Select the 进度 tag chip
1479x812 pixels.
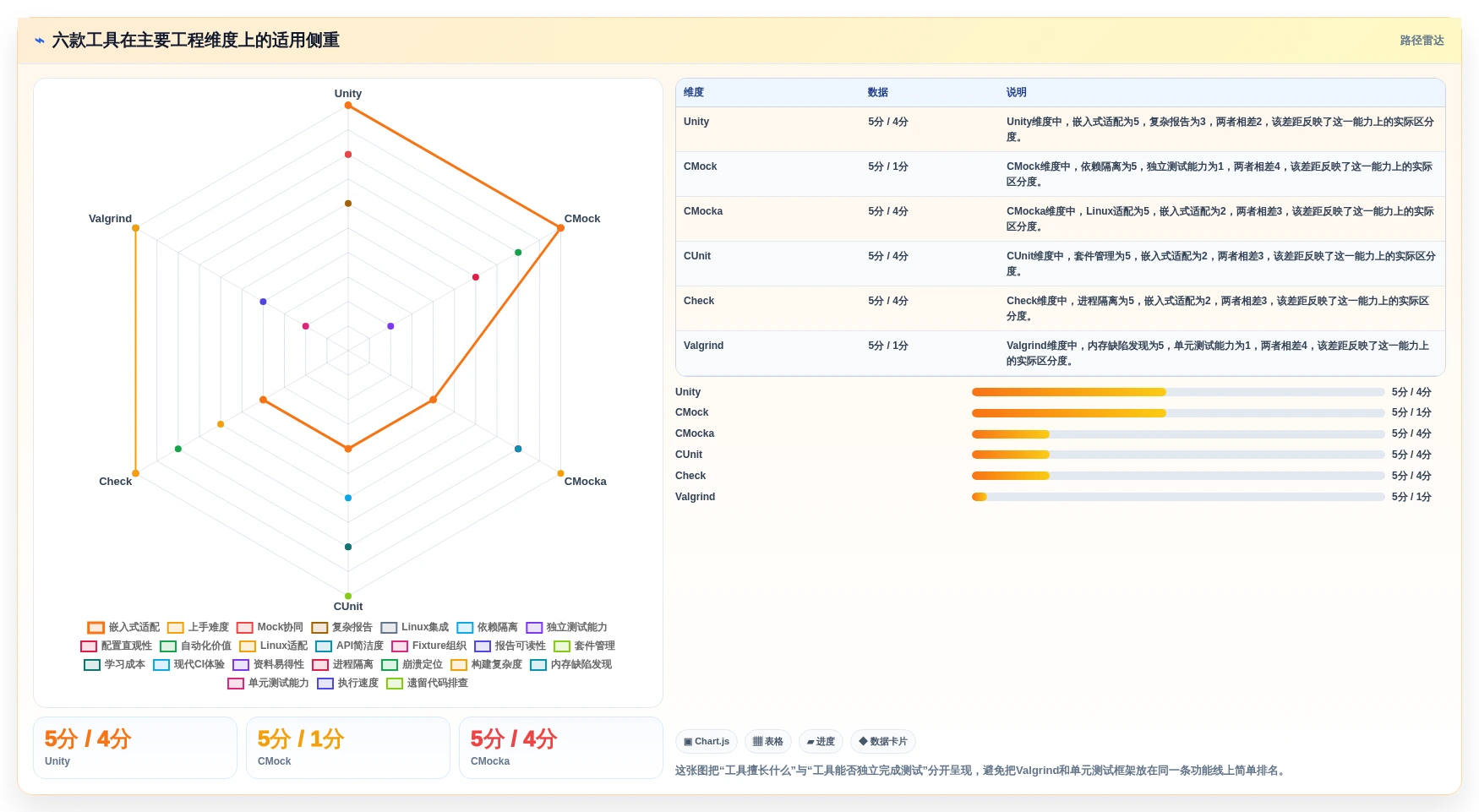(821, 742)
